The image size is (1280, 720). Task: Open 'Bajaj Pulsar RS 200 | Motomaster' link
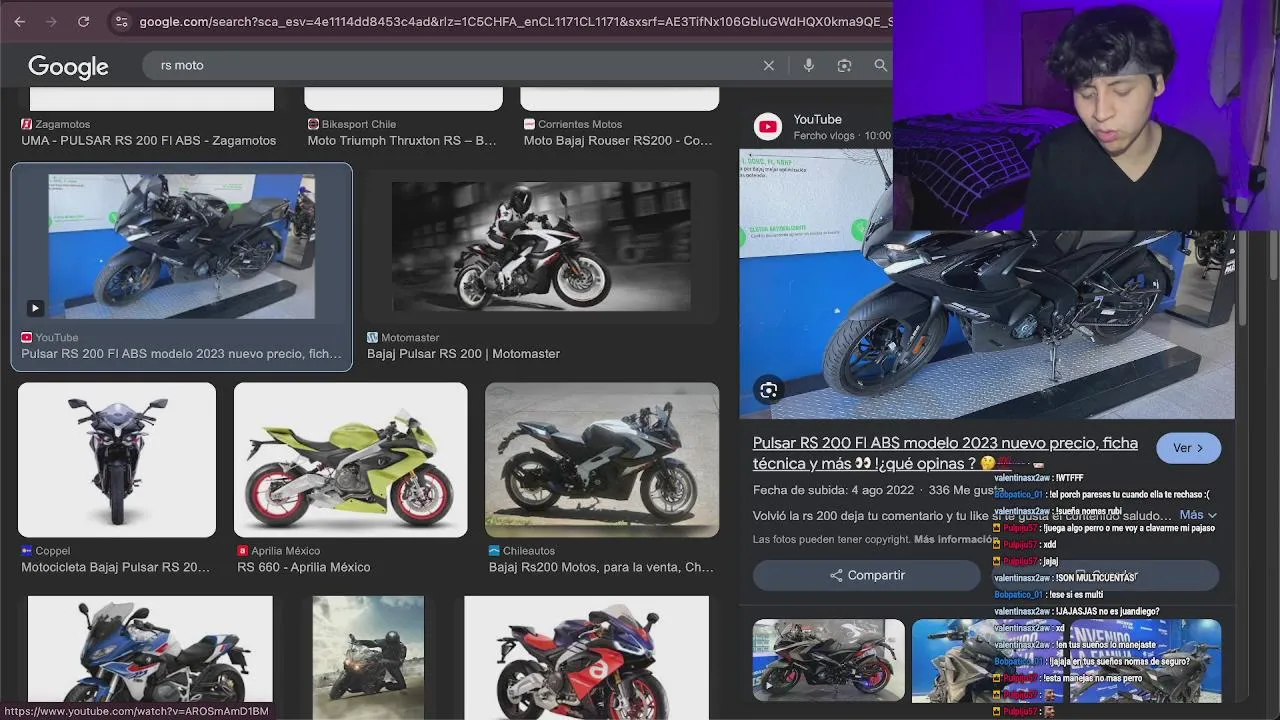pyautogui.click(x=463, y=354)
